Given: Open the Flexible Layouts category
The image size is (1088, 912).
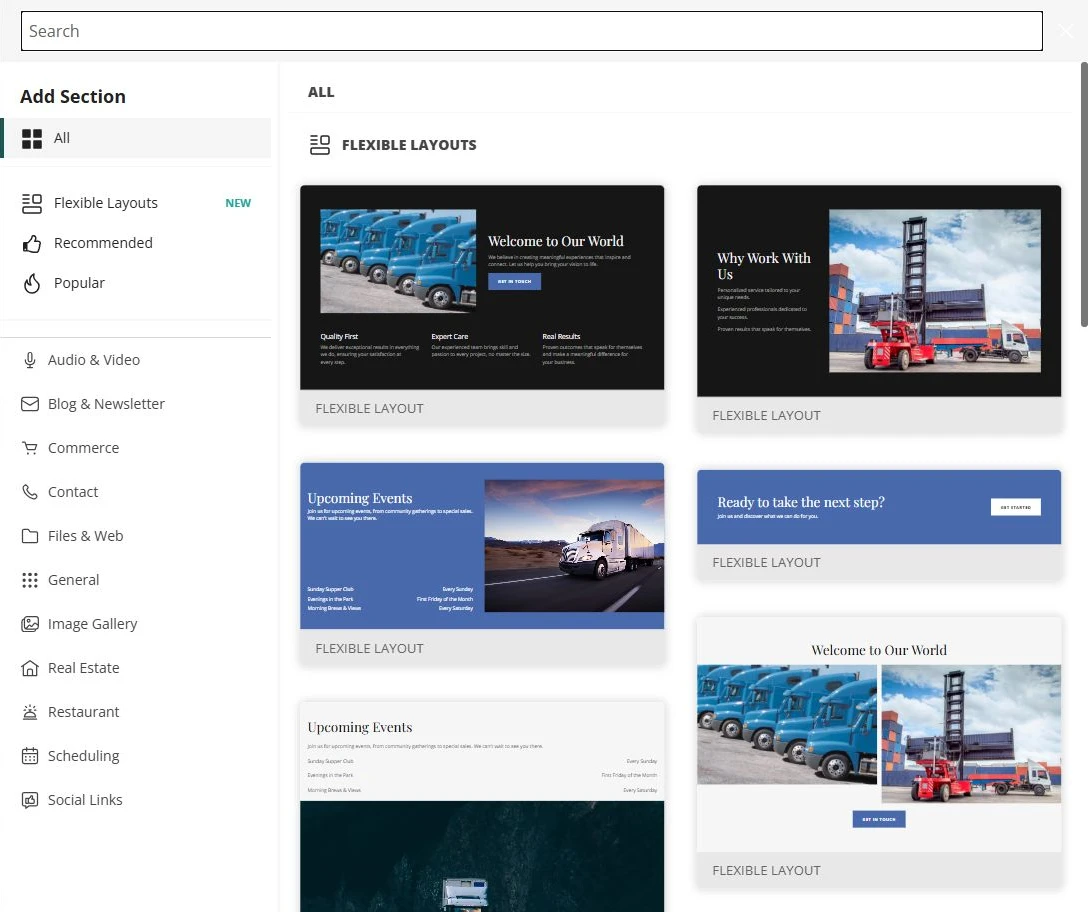Looking at the screenshot, I should [x=136, y=203].
